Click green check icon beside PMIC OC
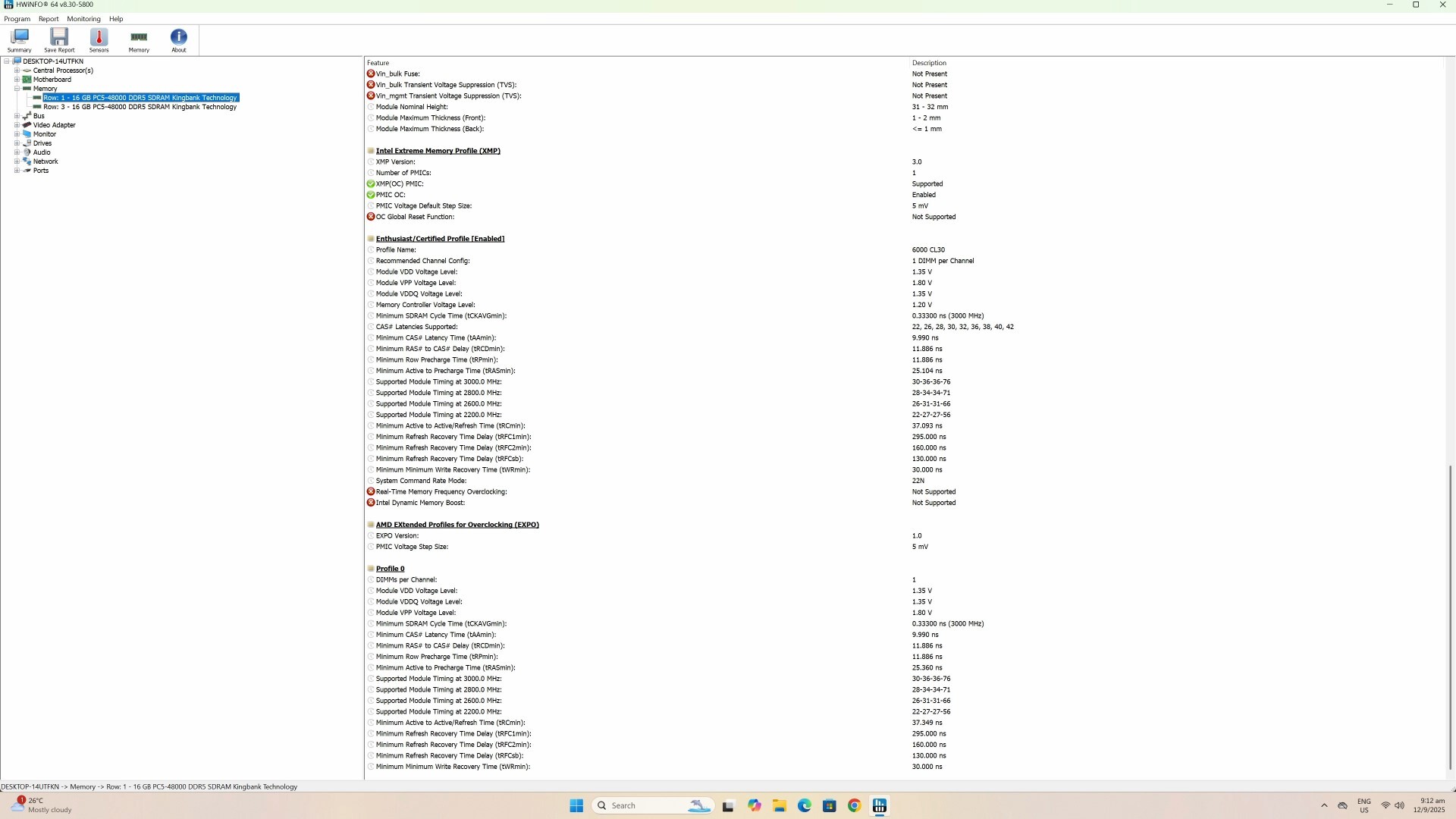This screenshot has height=819, width=1456. [371, 195]
